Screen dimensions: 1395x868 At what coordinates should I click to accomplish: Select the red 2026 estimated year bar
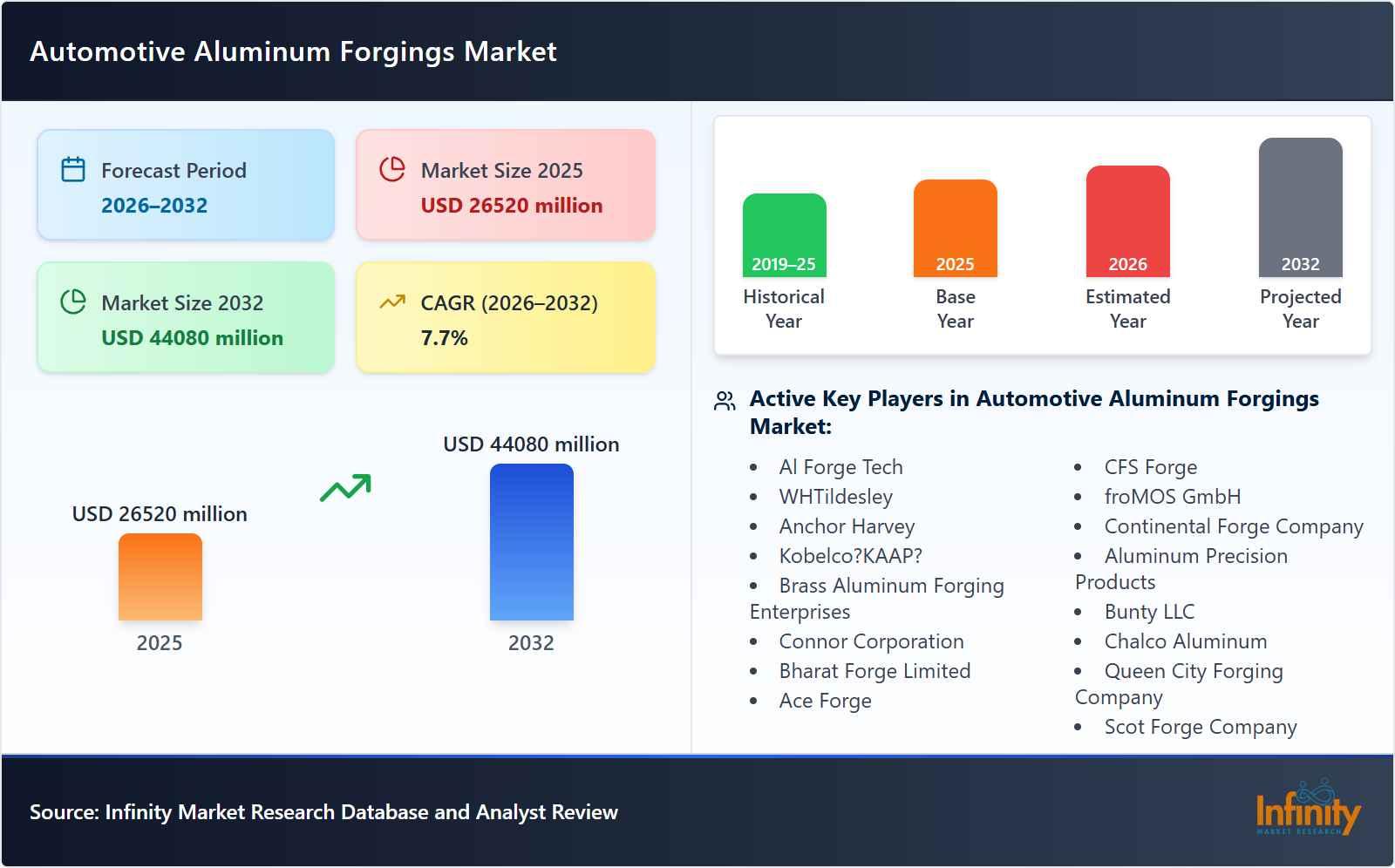1127,221
